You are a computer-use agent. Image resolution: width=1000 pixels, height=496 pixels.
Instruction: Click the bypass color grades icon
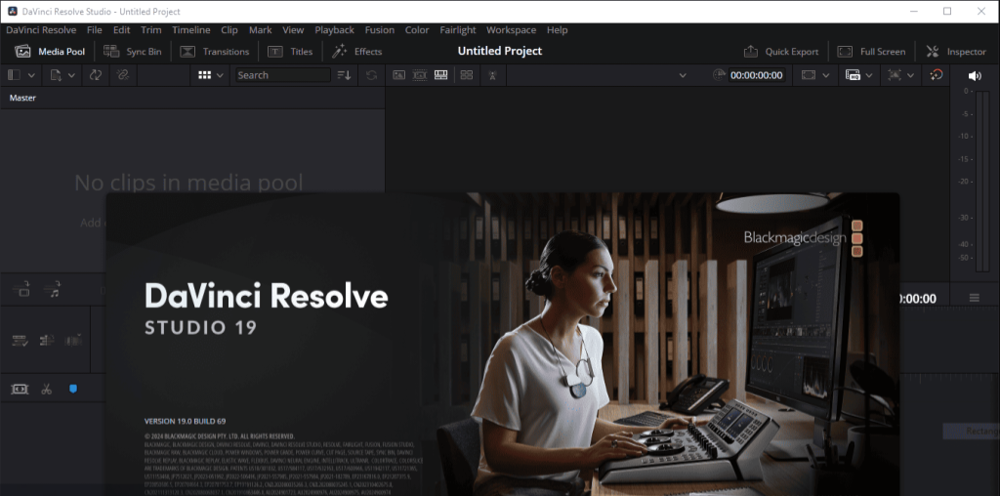click(x=936, y=75)
